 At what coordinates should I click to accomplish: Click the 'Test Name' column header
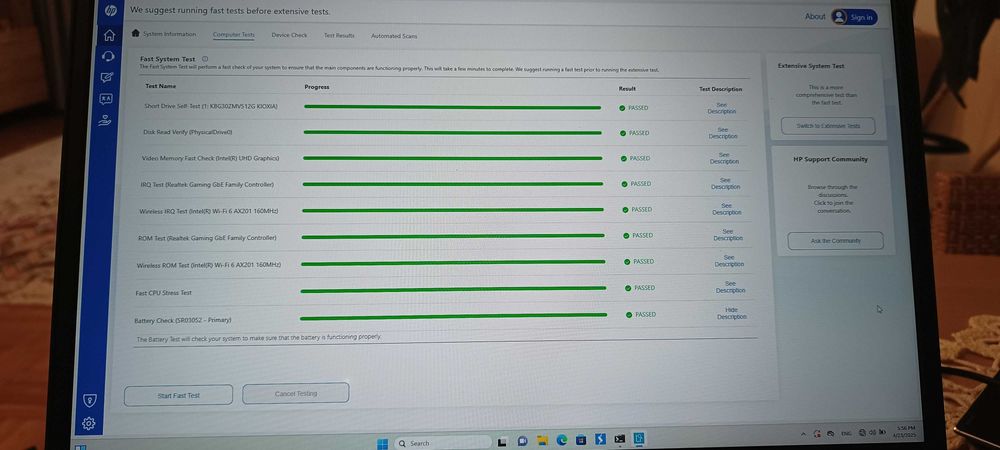161,85
